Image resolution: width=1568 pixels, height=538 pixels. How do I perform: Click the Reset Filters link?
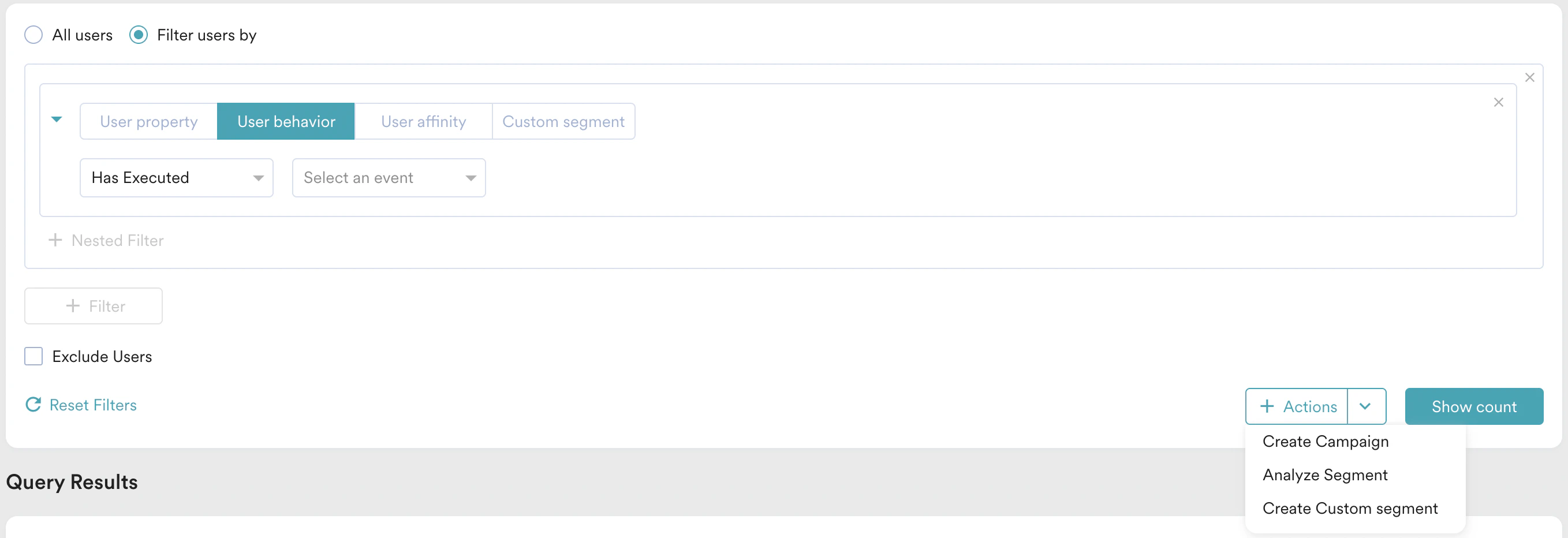[x=92, y=405]
